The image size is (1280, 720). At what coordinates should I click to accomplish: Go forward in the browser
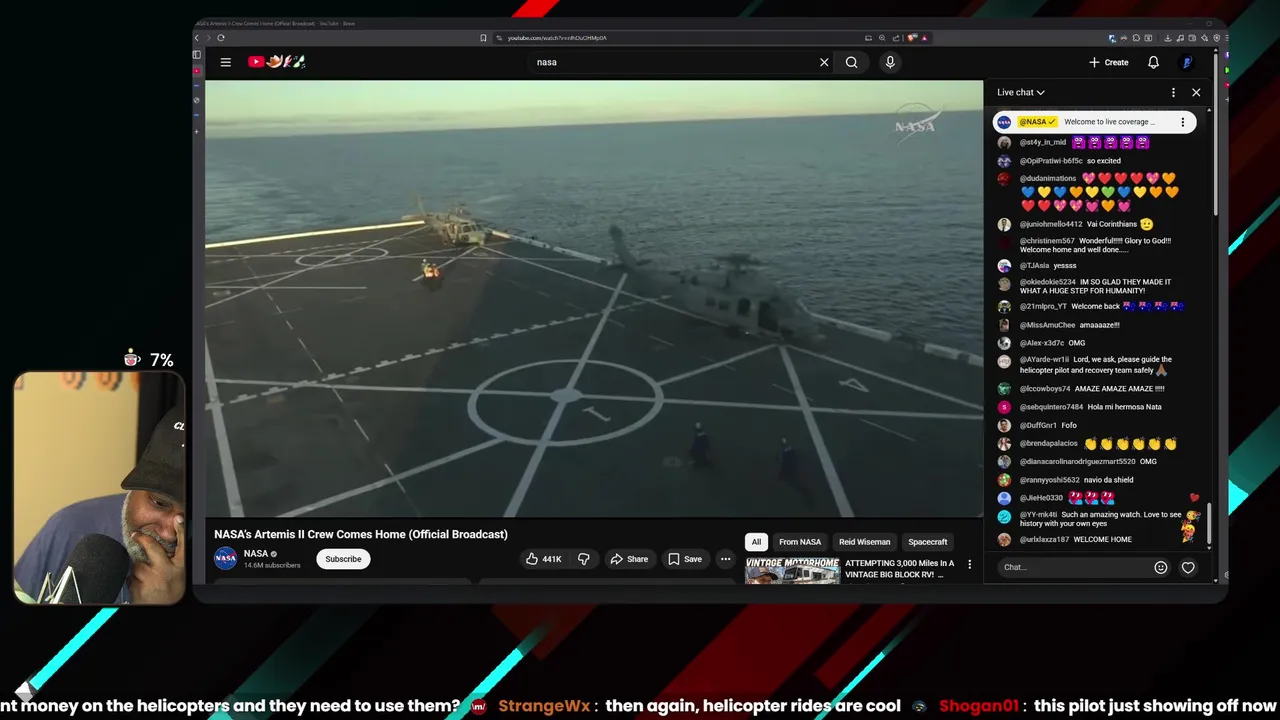point(208,38)
